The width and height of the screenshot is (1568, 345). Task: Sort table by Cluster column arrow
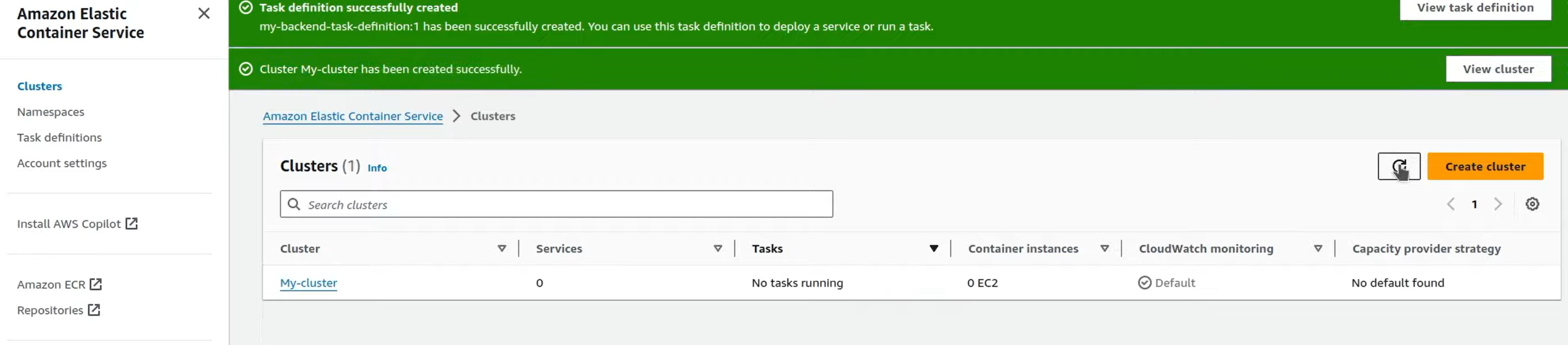click(502, 249)
